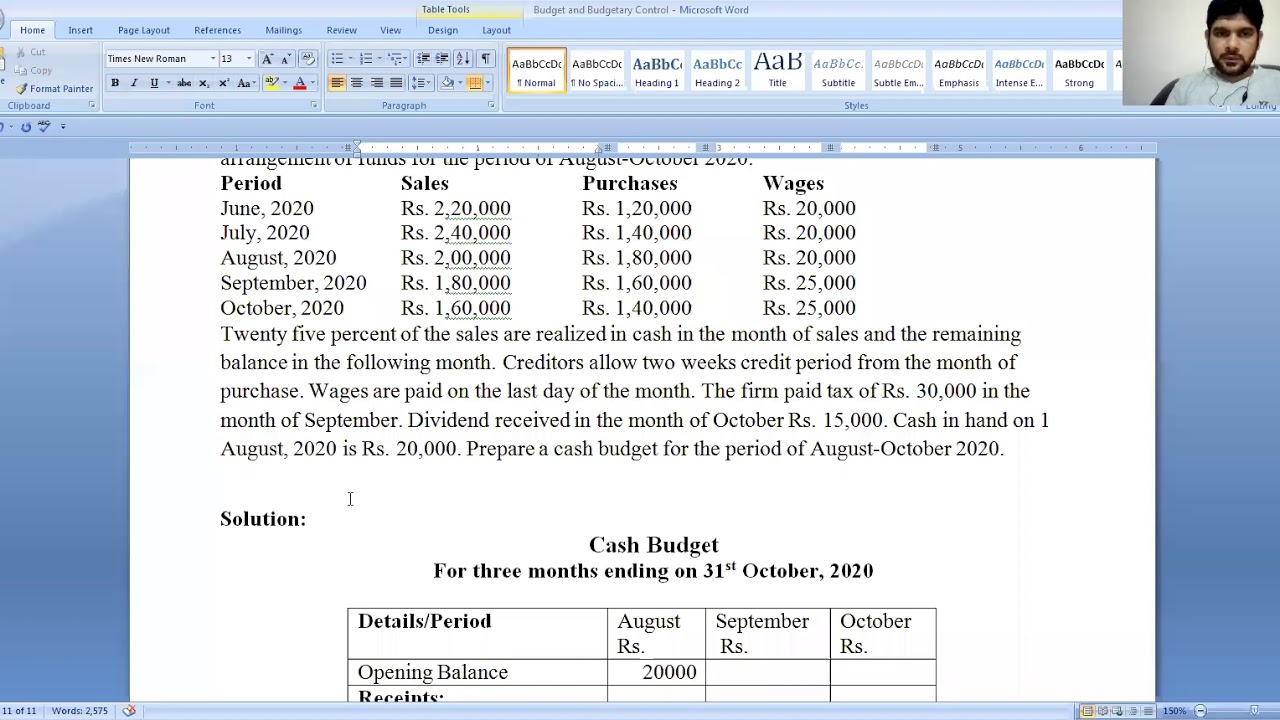The image size is (1280, 720).
Task: Open the borders dropdown arrow
Action: click(x=488, y=83)
